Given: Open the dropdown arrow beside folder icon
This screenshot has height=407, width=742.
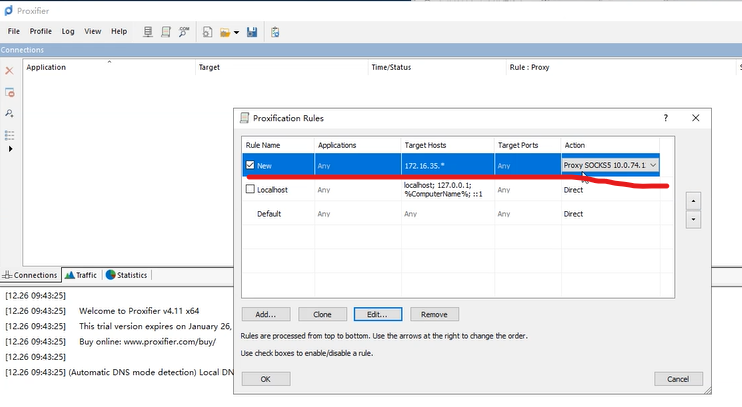Looking at the screenshot, I should coord(237,33).
